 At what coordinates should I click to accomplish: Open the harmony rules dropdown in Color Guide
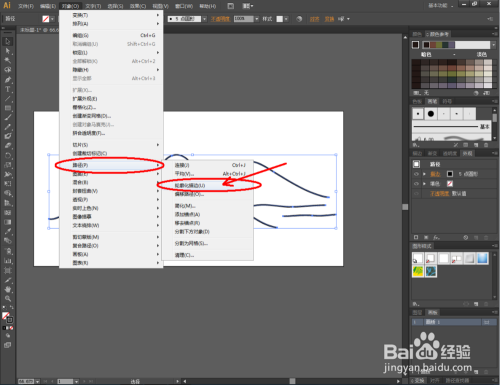(x=493, y=45)
